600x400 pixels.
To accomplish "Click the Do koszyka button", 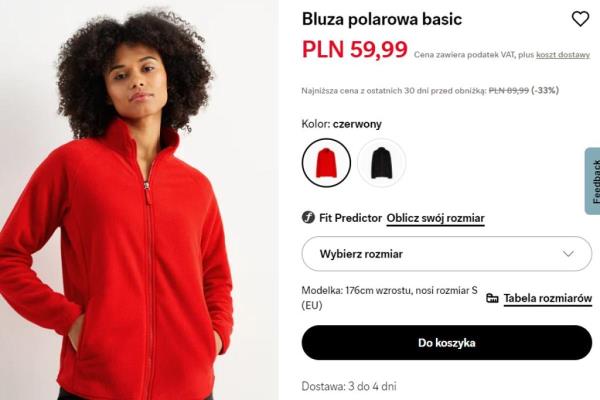I will [447, 343].
